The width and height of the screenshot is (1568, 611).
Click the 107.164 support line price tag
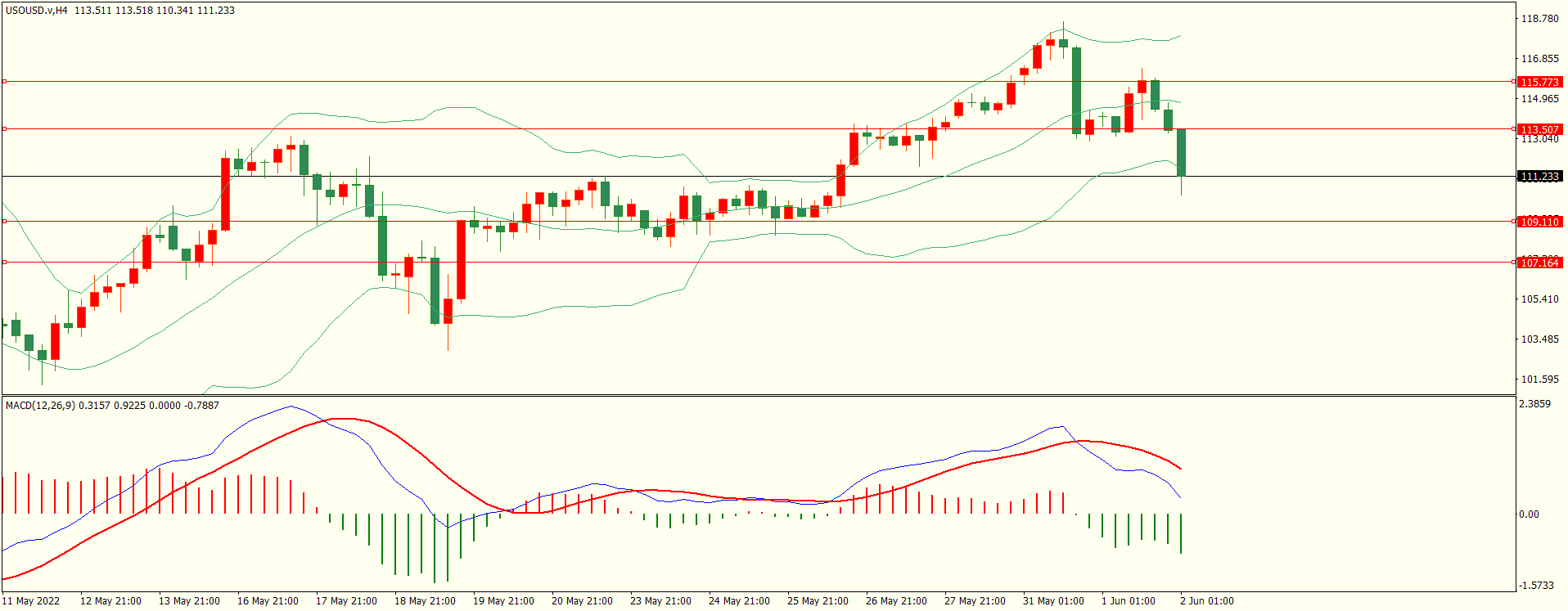coord(1539,263)
